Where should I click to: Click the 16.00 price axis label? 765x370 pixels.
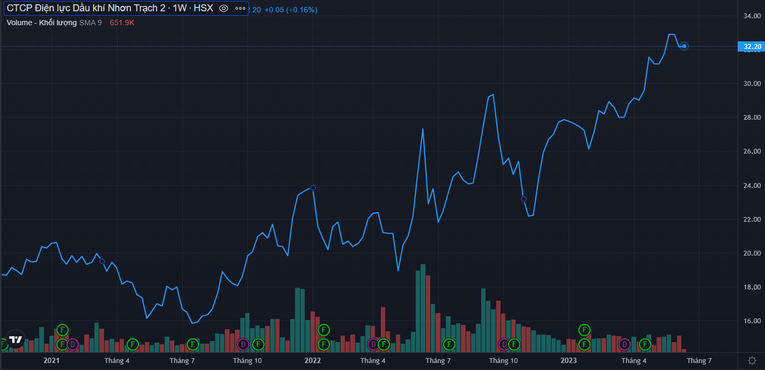[x=752, y=321]
